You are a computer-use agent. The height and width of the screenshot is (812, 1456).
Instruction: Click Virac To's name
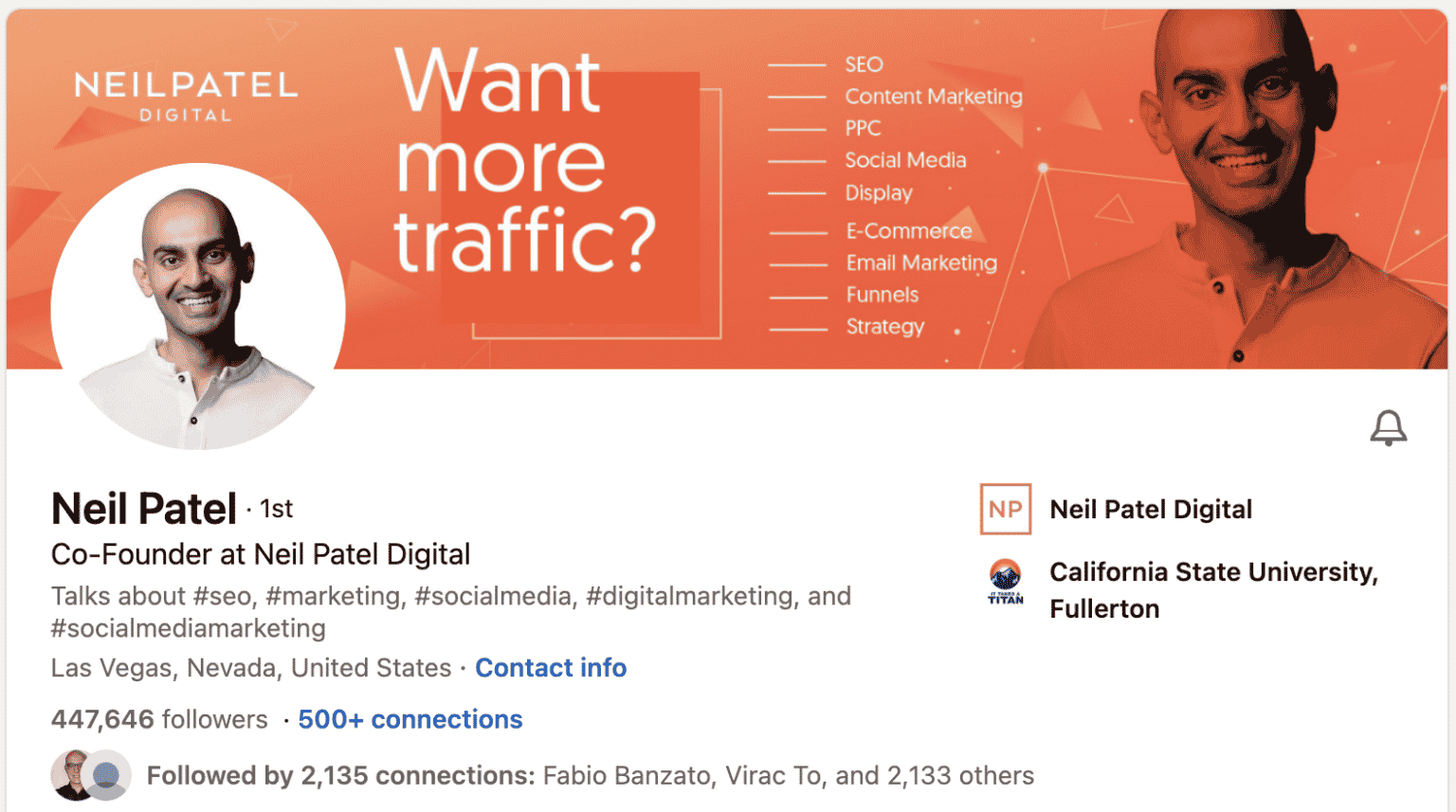coord(773,775)
